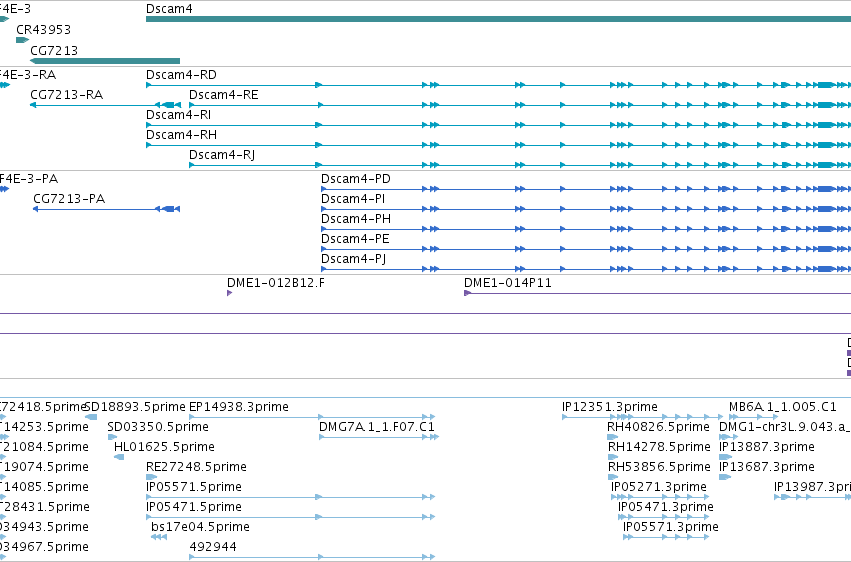Click the CR43953 gene arrow glyph
Image resolution: width=851 pixels, height=562 pixels.
(22, 40)
